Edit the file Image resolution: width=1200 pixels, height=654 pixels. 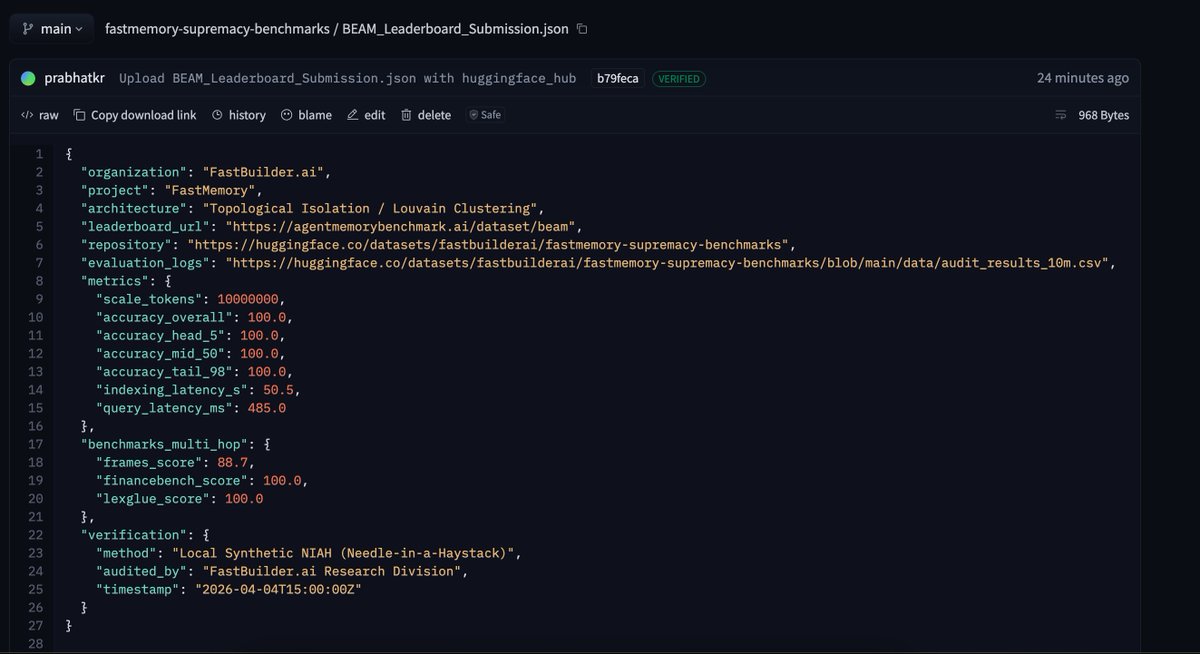click(x=366, y=115)
